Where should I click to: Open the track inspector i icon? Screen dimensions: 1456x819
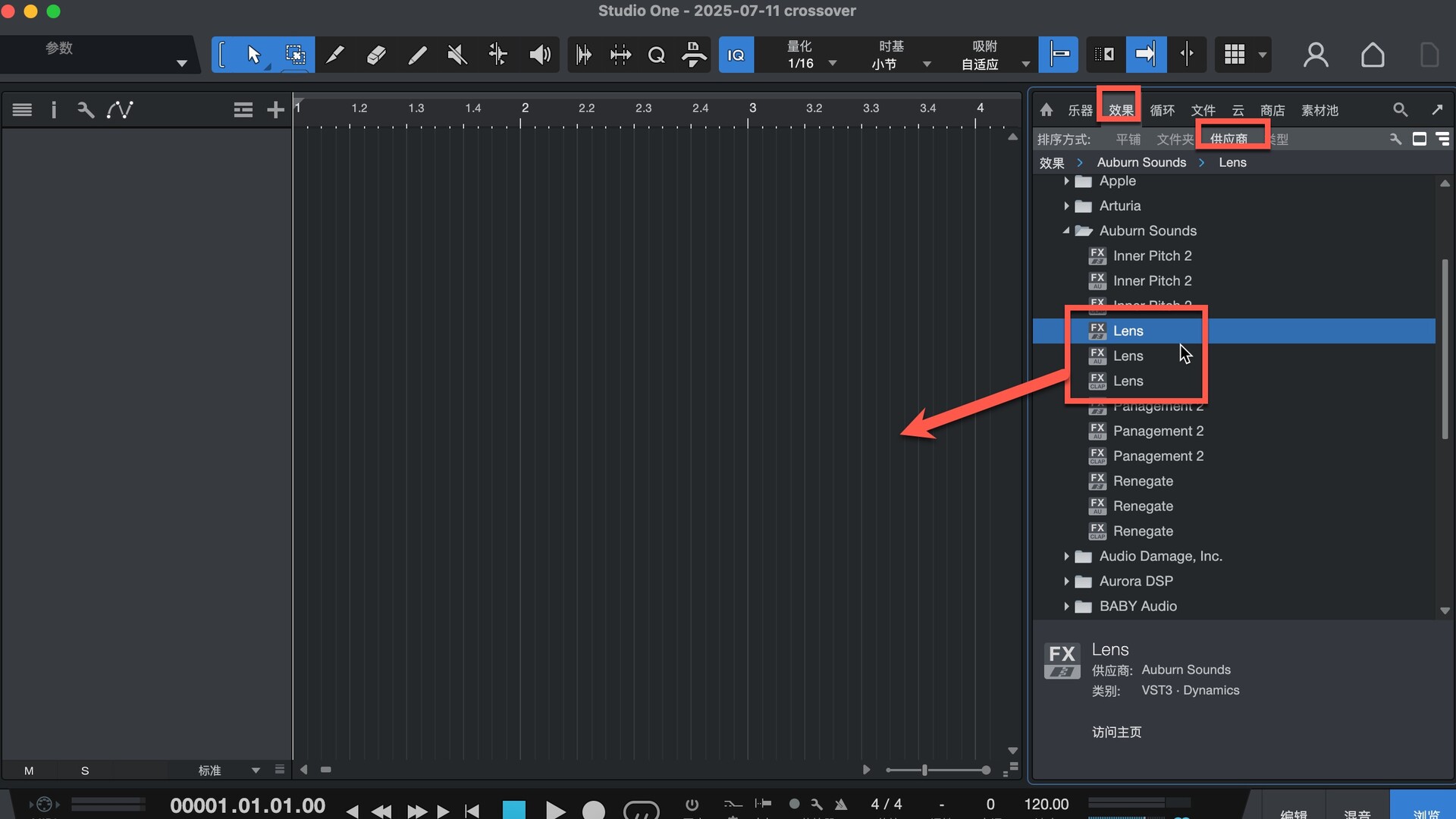(53, 110)
